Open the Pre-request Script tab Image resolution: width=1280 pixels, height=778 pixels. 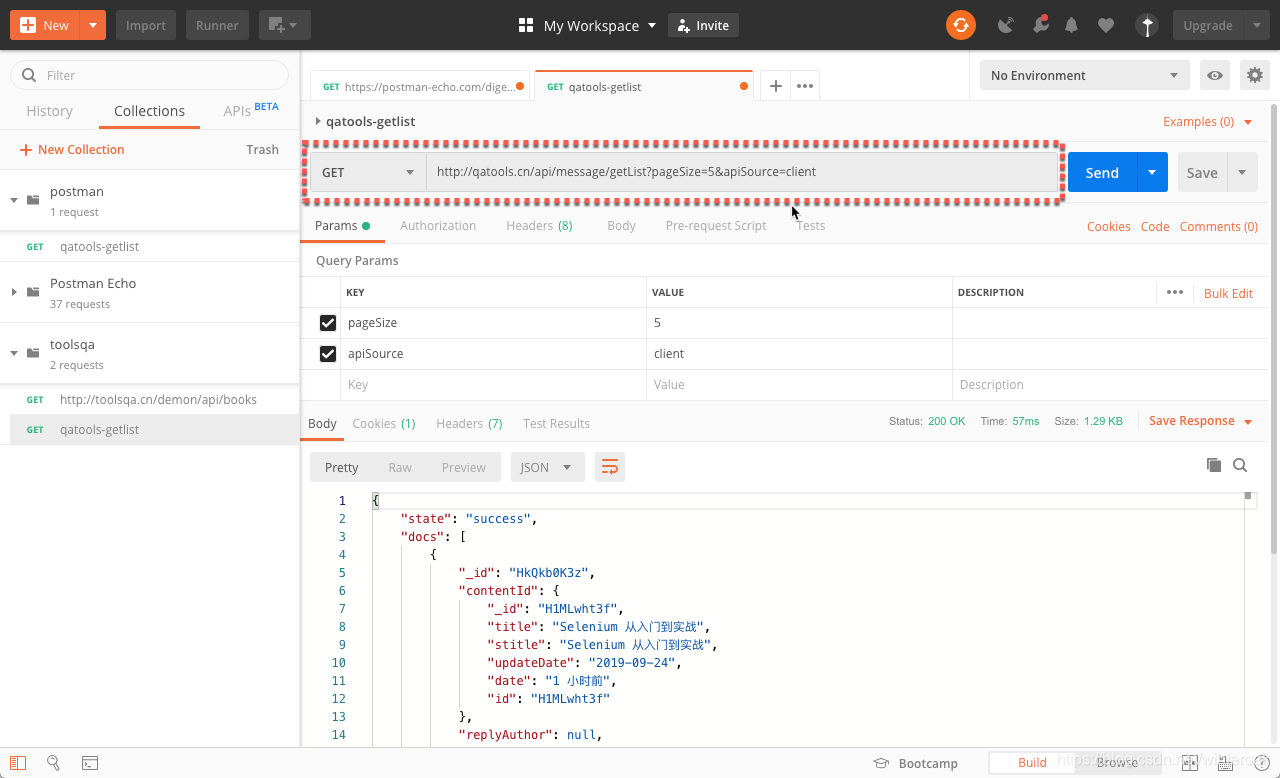[716, 225]
